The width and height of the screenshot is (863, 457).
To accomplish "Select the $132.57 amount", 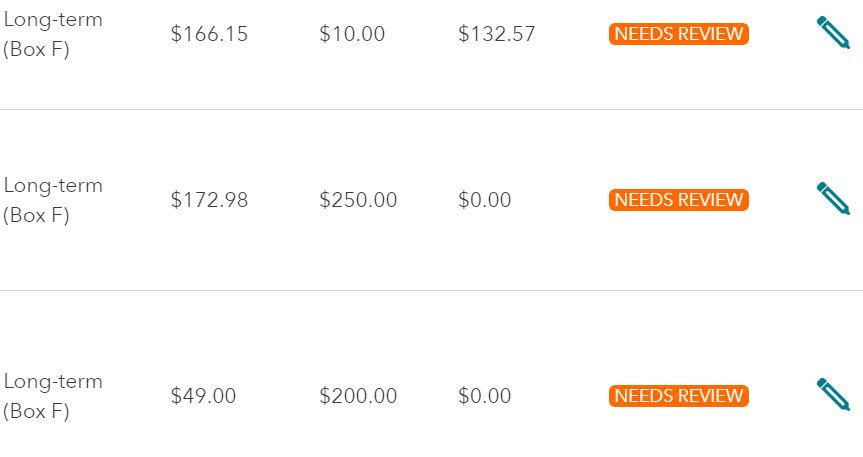I will coord(496,34).
